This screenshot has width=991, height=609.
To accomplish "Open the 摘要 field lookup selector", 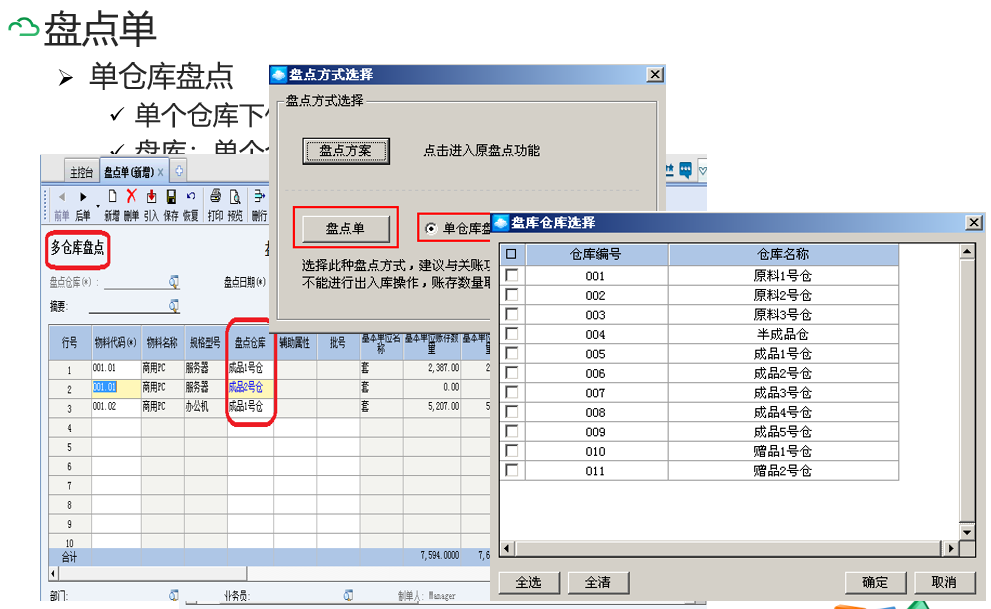I will click(172, 305).
